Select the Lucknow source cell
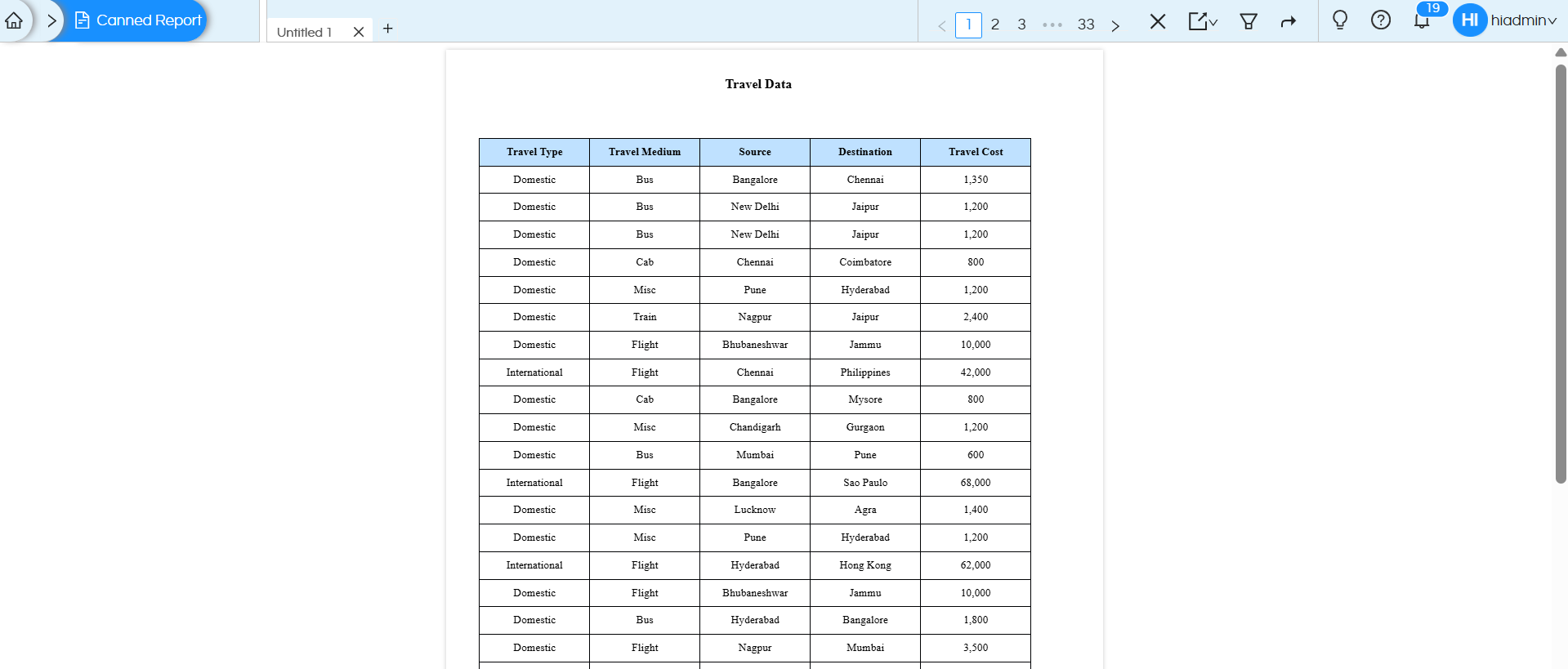1568x669 pixels. pos(755,510)
